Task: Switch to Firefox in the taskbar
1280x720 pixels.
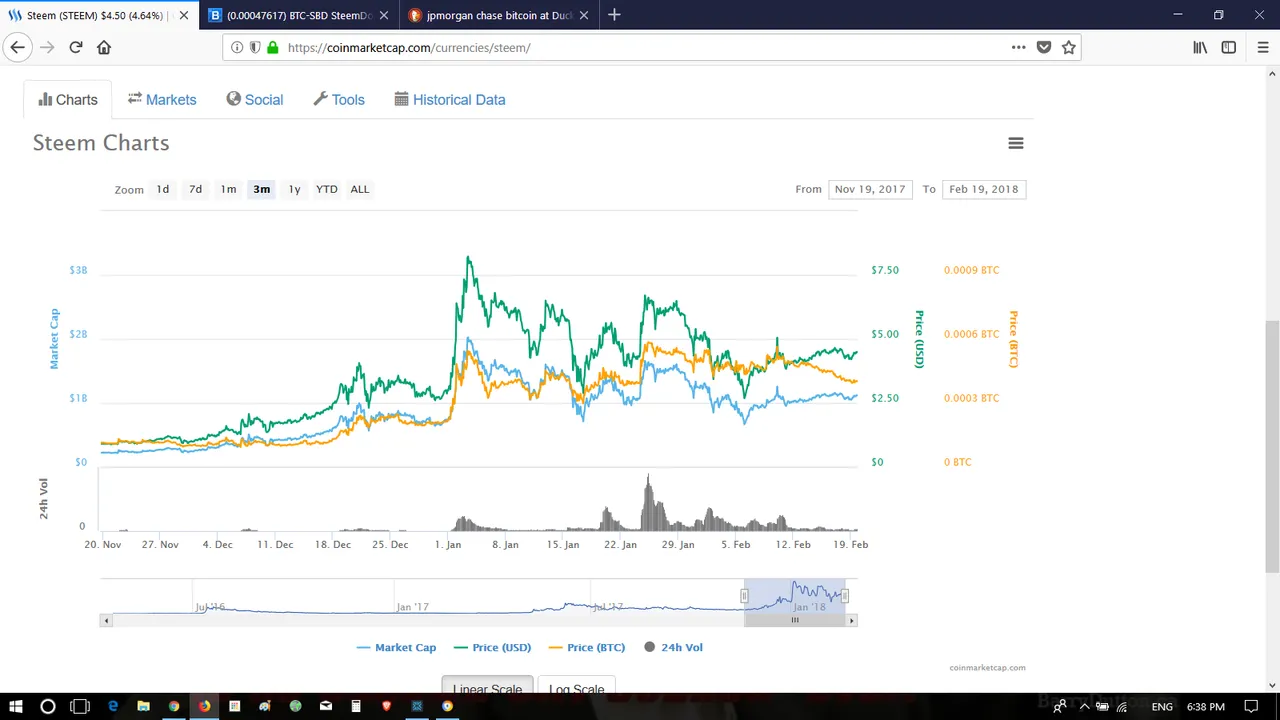Action: tap(204, 706)
